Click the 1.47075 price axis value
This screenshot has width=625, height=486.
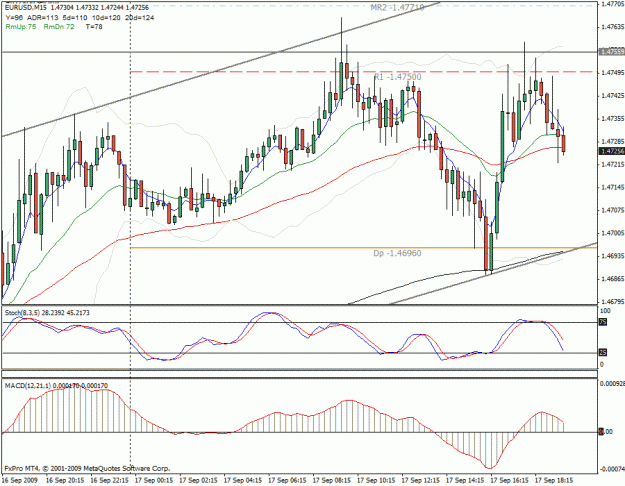pos(613,210)
